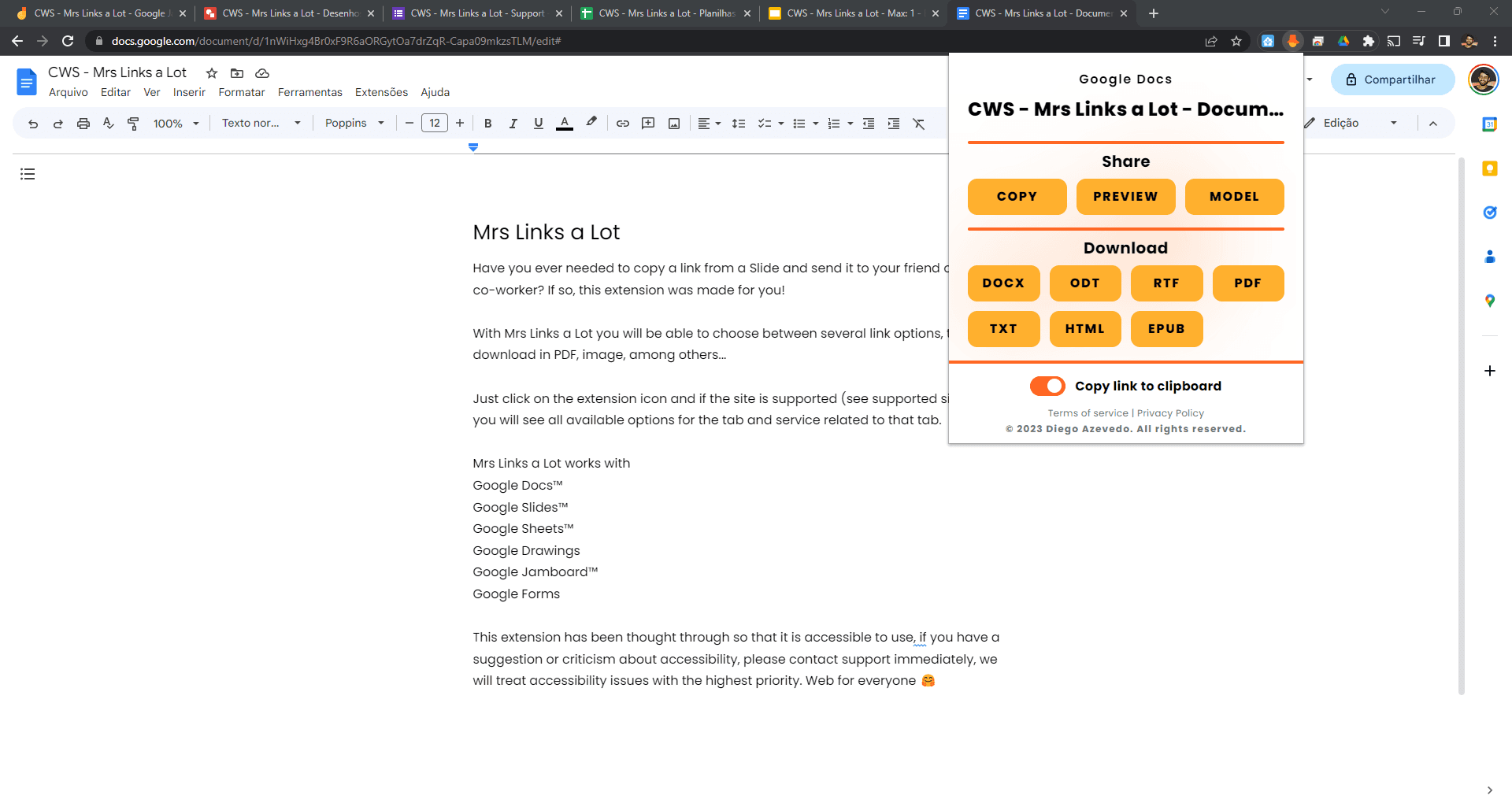Open the Arquivo menu
The image size is (1512, 810).
click(69, 92)
